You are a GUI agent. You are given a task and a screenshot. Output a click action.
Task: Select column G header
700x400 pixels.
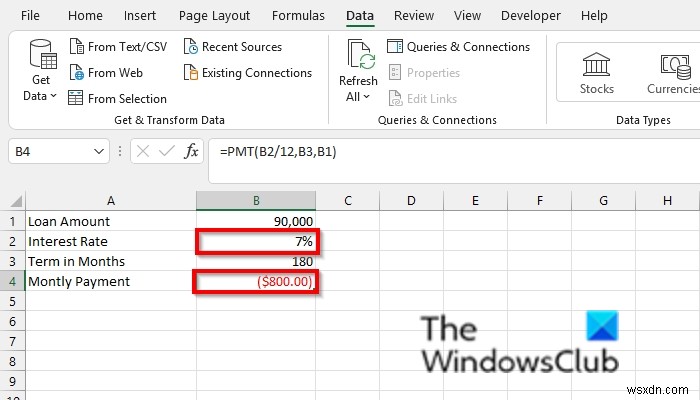603,201
